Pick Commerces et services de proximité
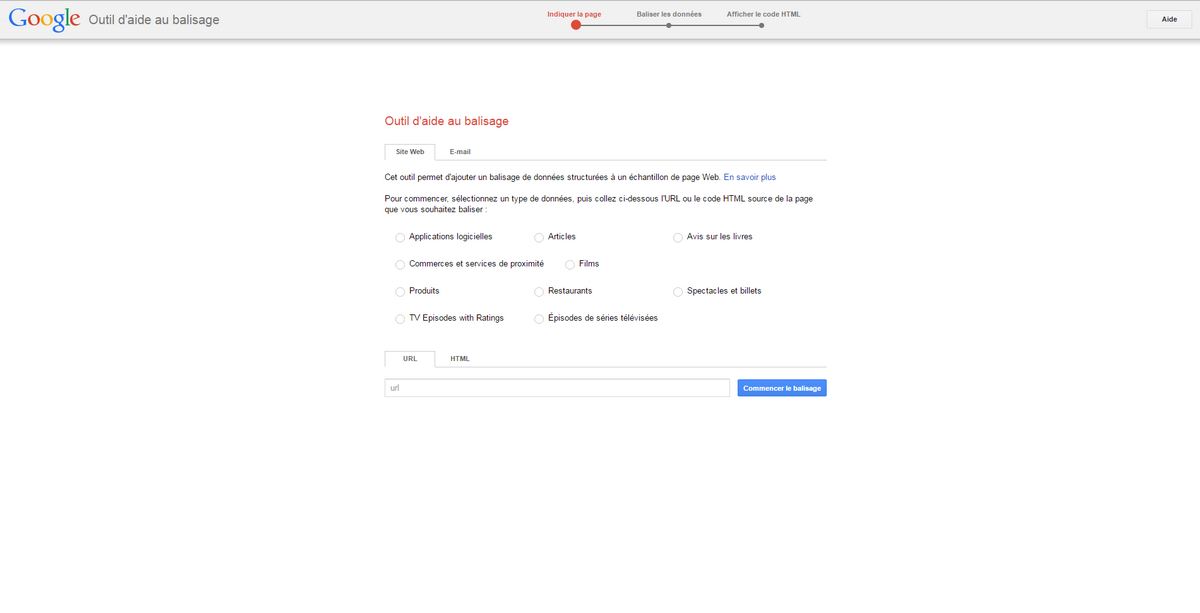 point(400,265)
